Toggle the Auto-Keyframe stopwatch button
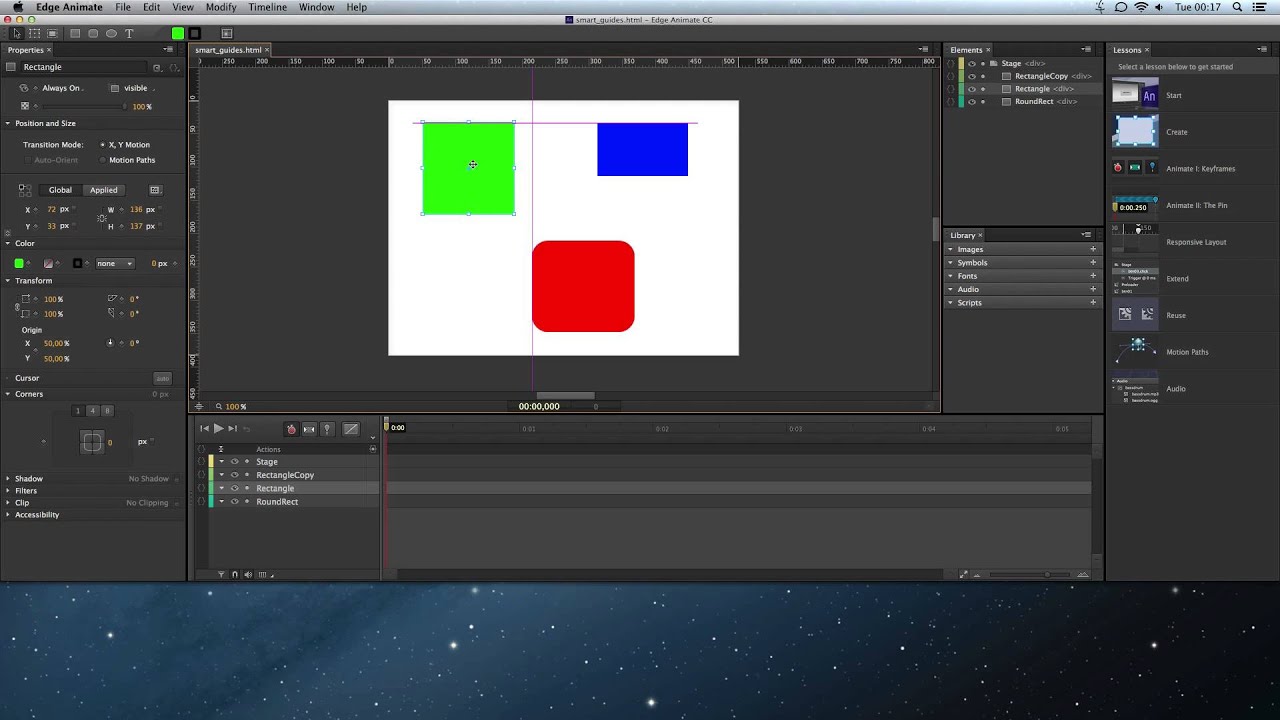1280x720 pixels. pos(291,429)
